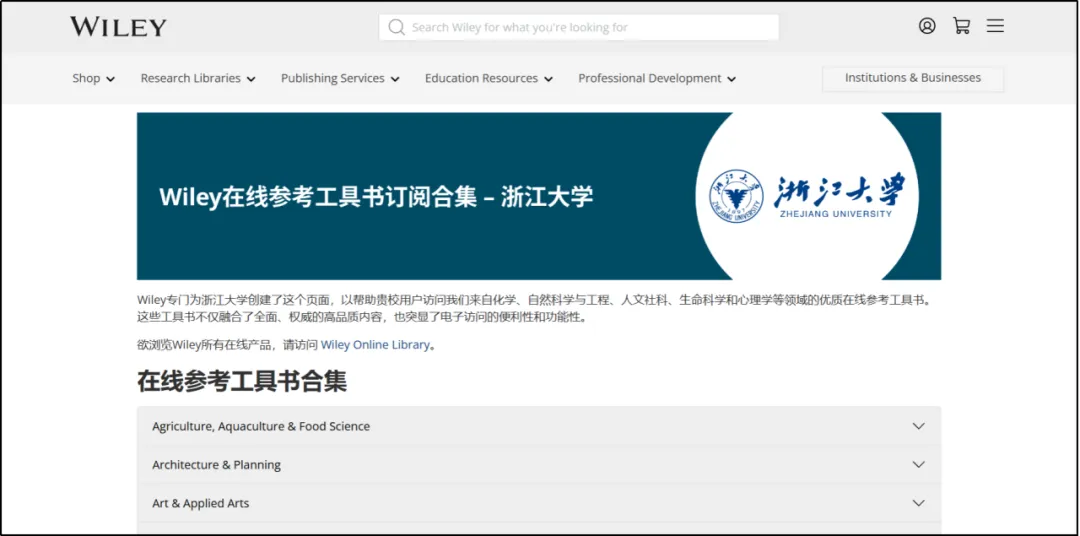Viewport: 1080px width, 536px height.
Task: Open the shopping cart icon
Action: (962, 26)
